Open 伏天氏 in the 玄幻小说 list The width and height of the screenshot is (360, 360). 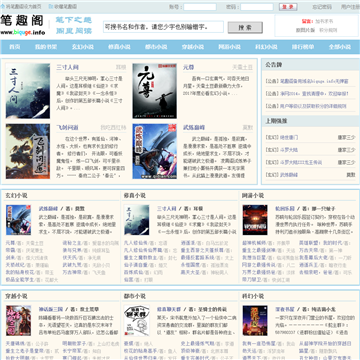point(70,258)
